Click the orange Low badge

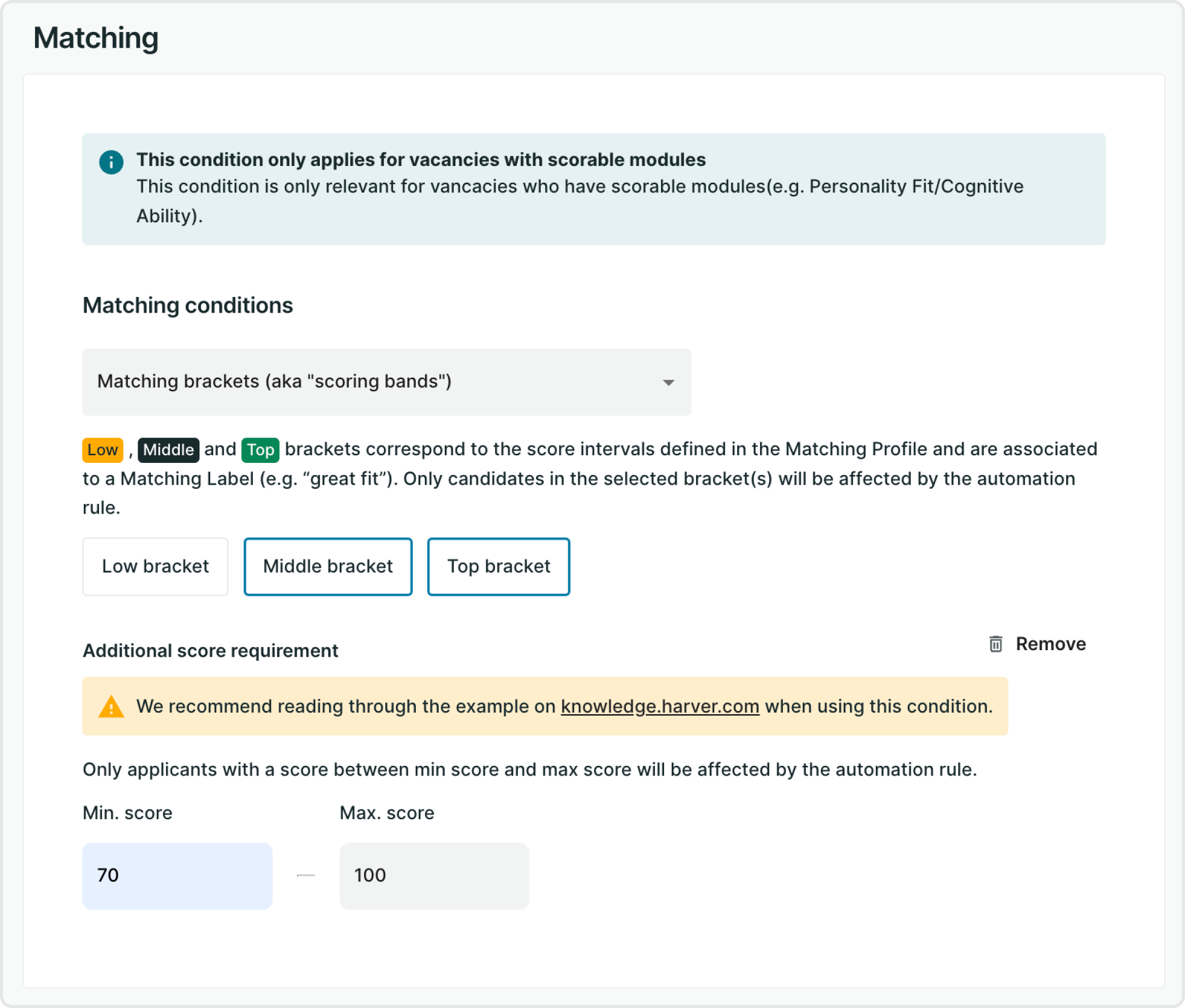click(x=103, y=450)
